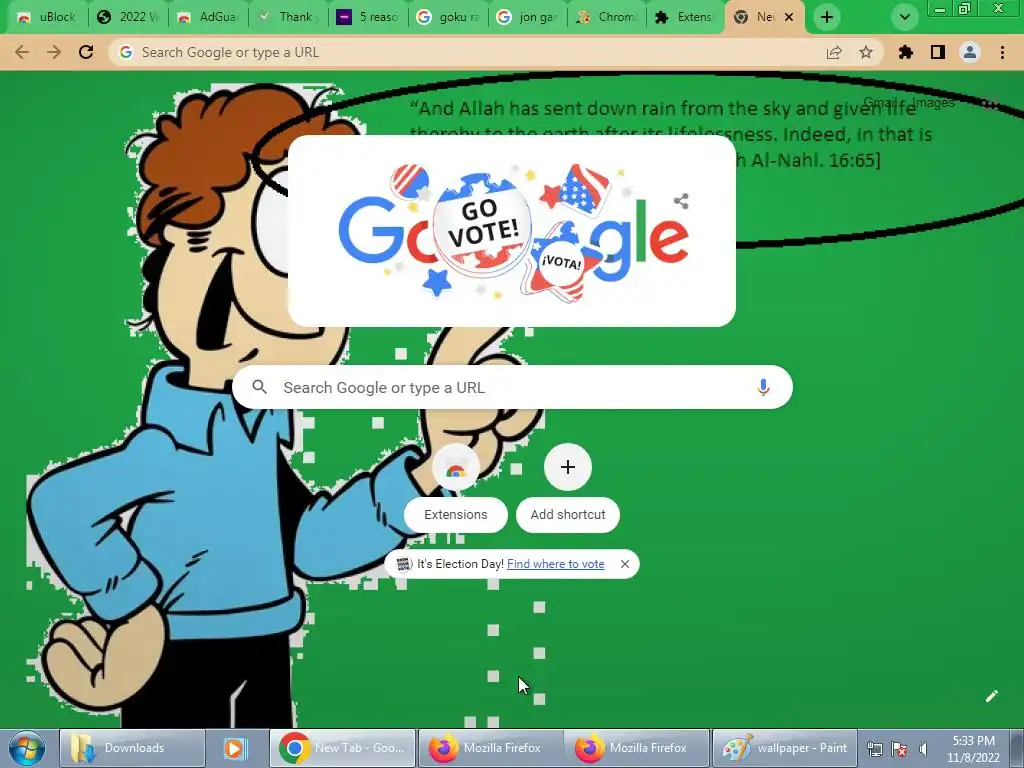This screenshot has height=768, width=1024.
Task: Bookmark this tab with the star icon
Action: pos(866,52)
